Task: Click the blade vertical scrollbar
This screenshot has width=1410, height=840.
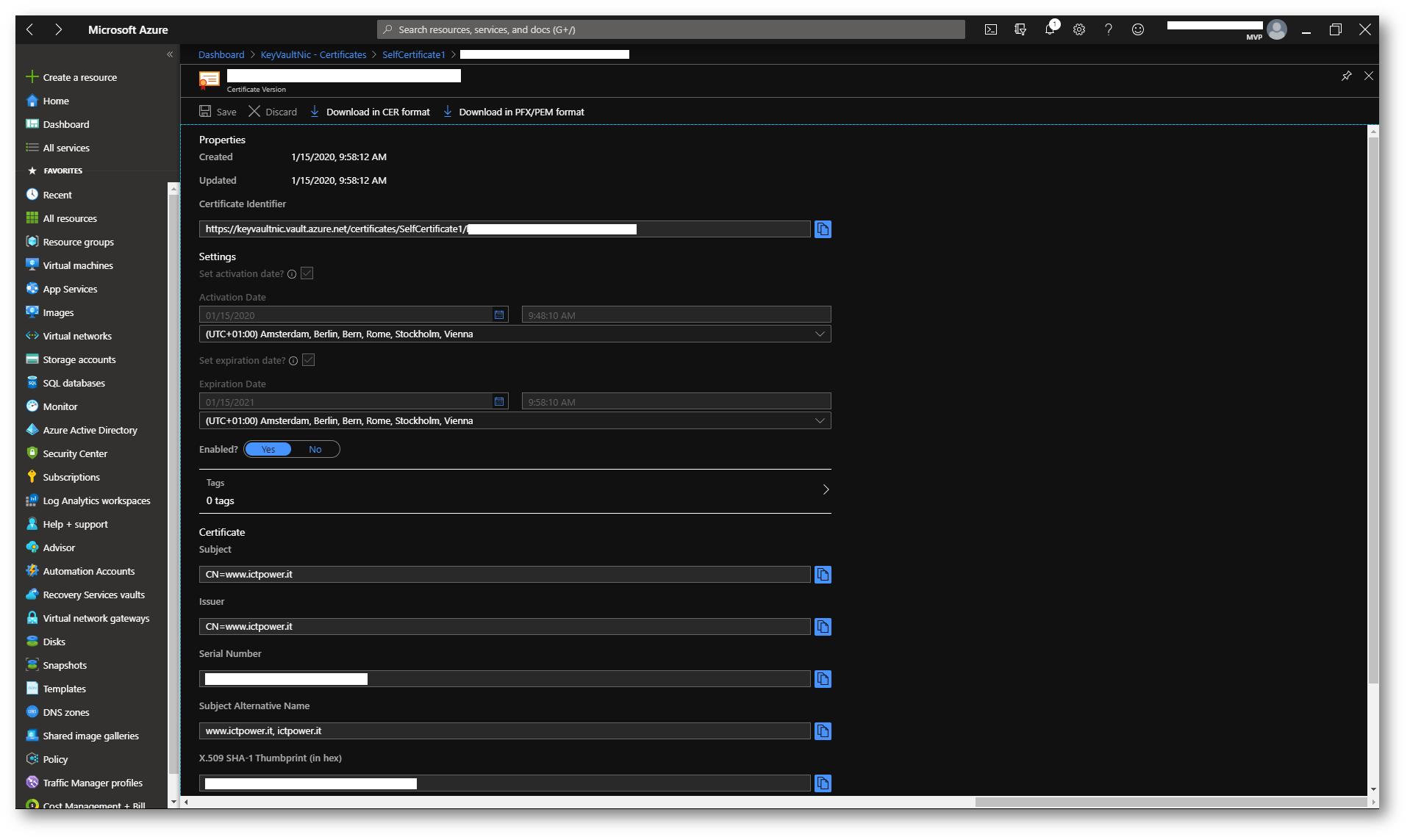Action: click(1373, 409)
